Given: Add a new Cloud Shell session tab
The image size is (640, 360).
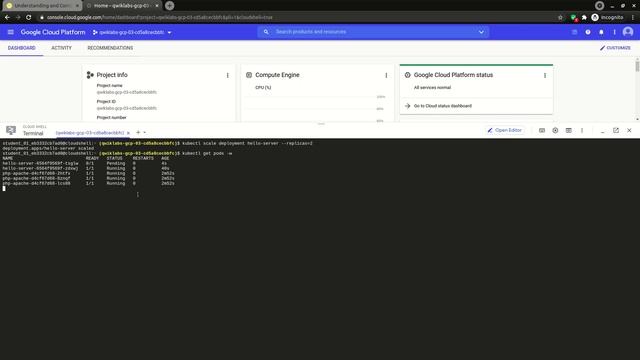Looking at the screenshot, I should click(138, 132).
